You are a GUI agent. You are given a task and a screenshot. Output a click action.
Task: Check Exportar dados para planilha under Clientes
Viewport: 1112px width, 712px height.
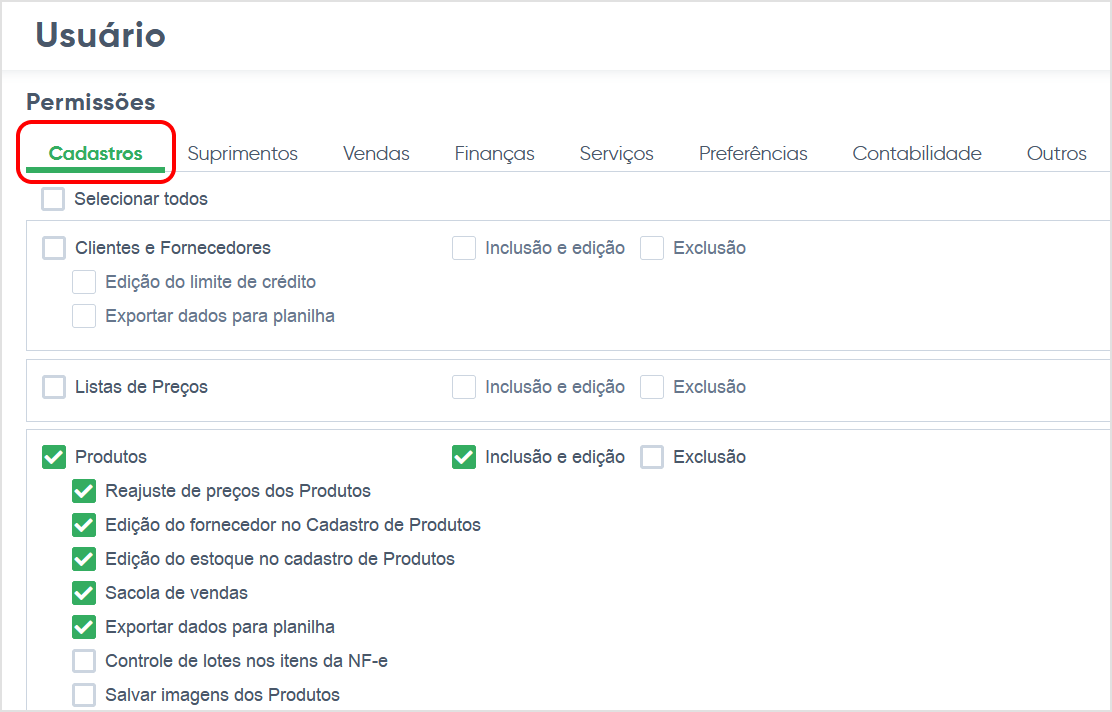[84, 316]
